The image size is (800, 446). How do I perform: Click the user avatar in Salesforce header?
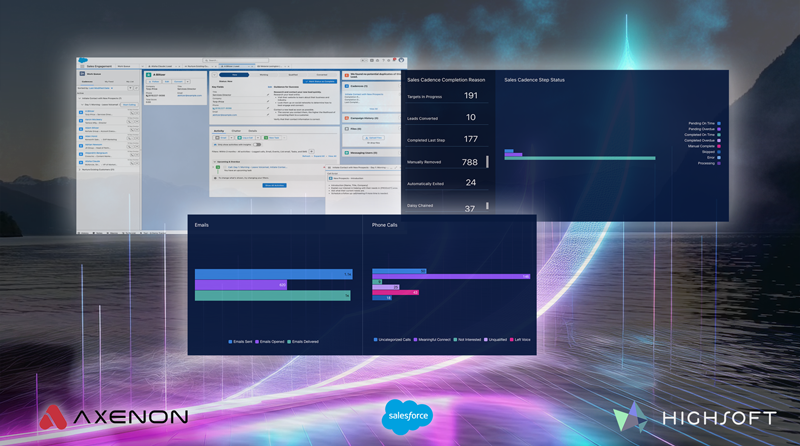pyautogui.click(x=401, y=60)
